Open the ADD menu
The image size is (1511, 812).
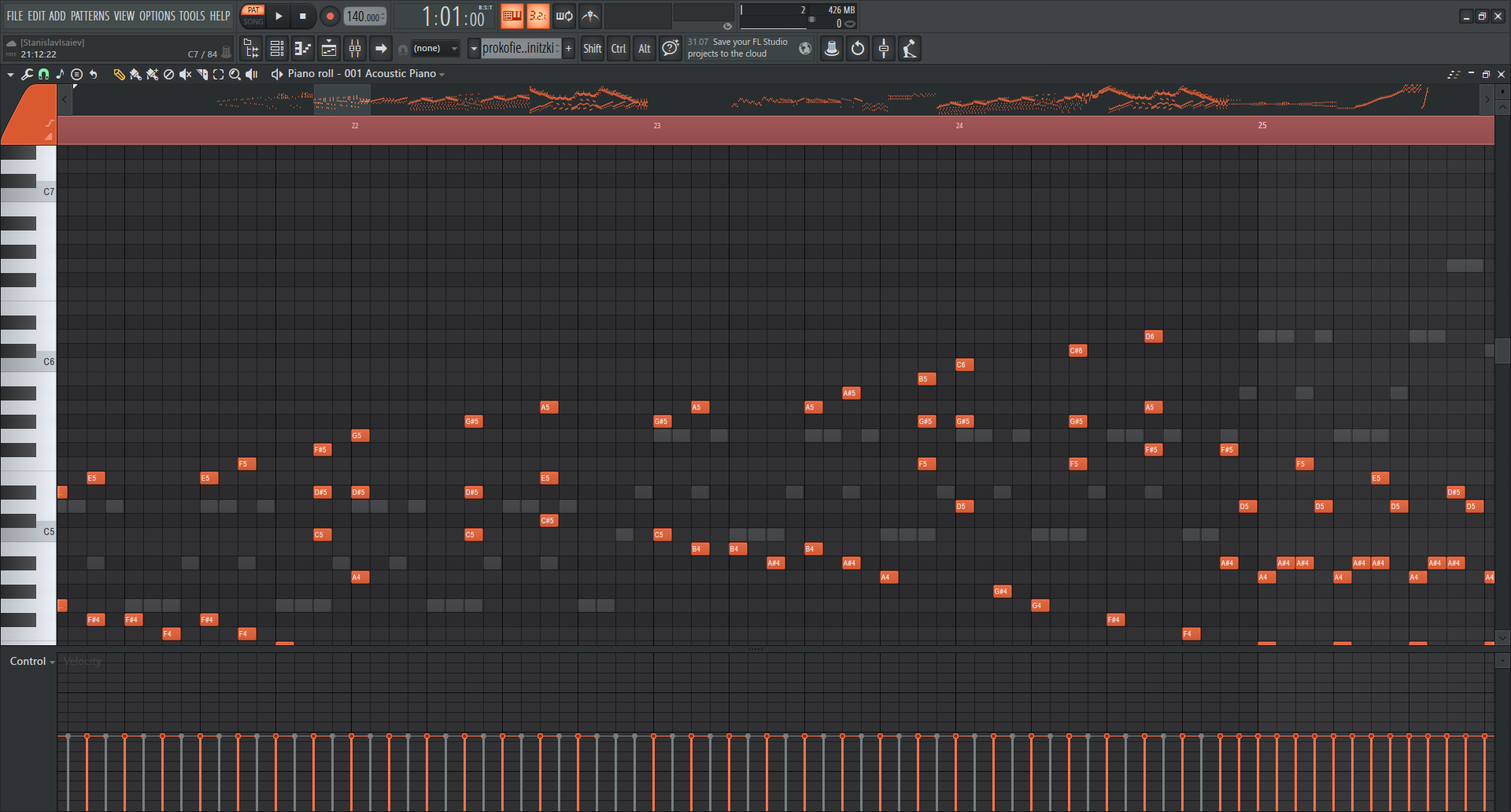pos(57,16)
